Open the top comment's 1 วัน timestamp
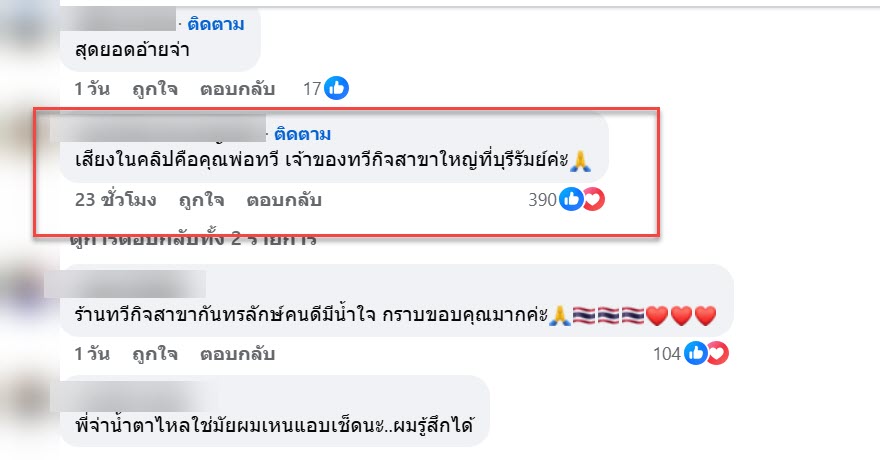 coord(92,89)
